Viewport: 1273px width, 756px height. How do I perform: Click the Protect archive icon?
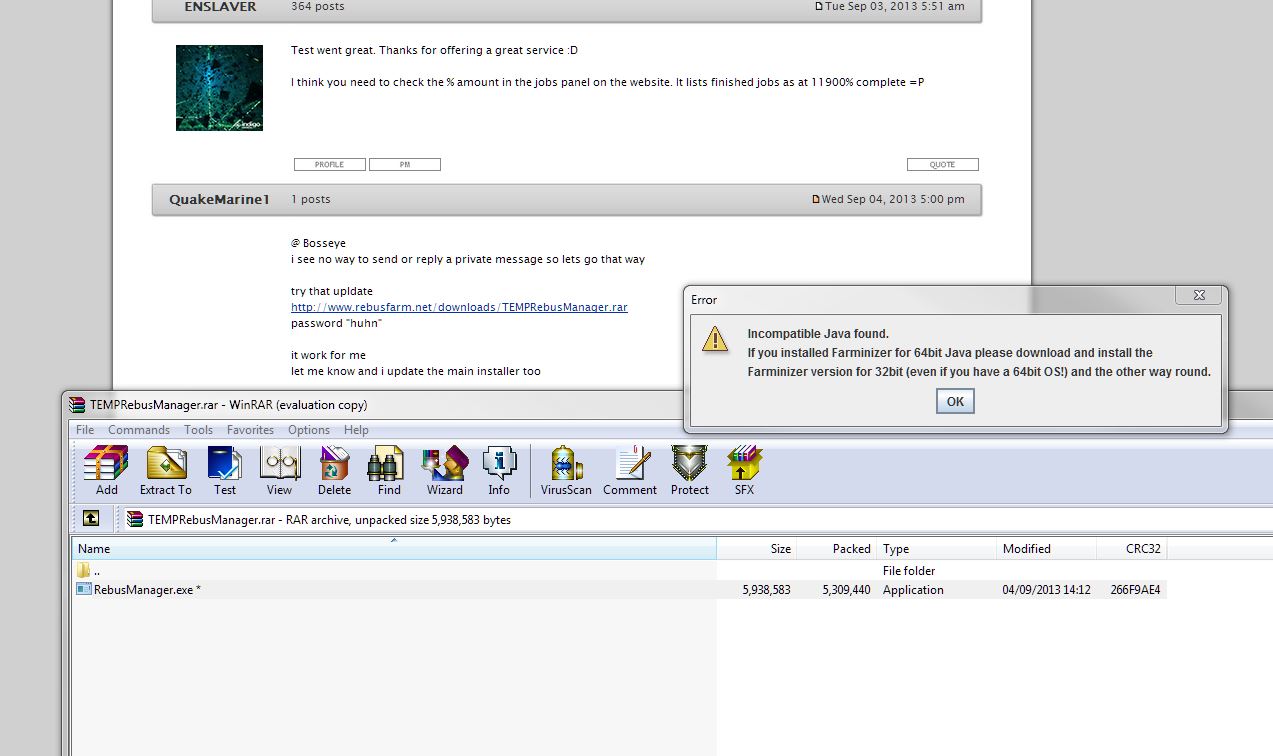tap(689, 470)
